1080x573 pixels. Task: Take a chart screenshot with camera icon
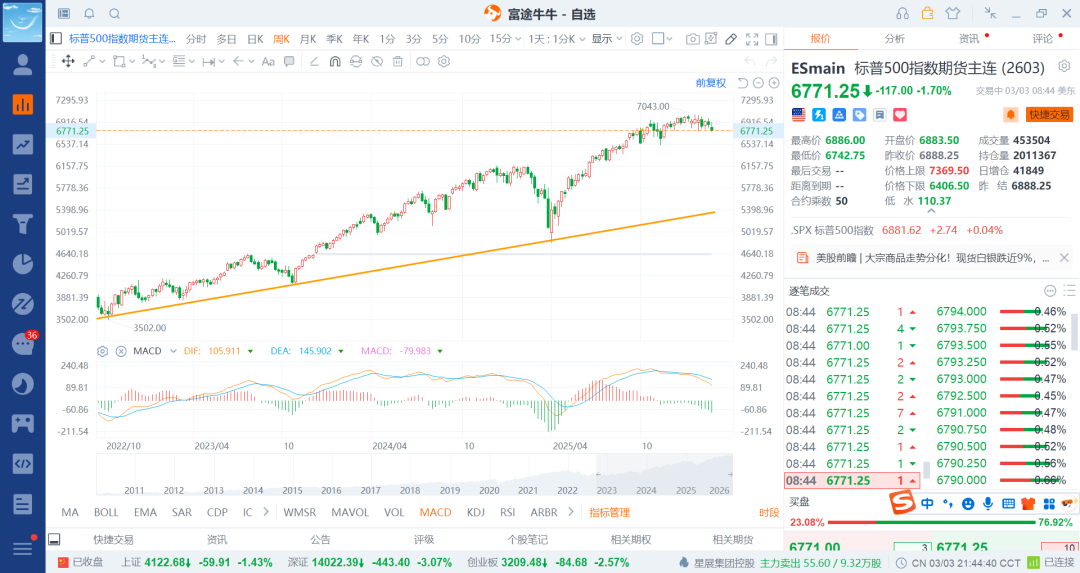[x=693, y=39]
